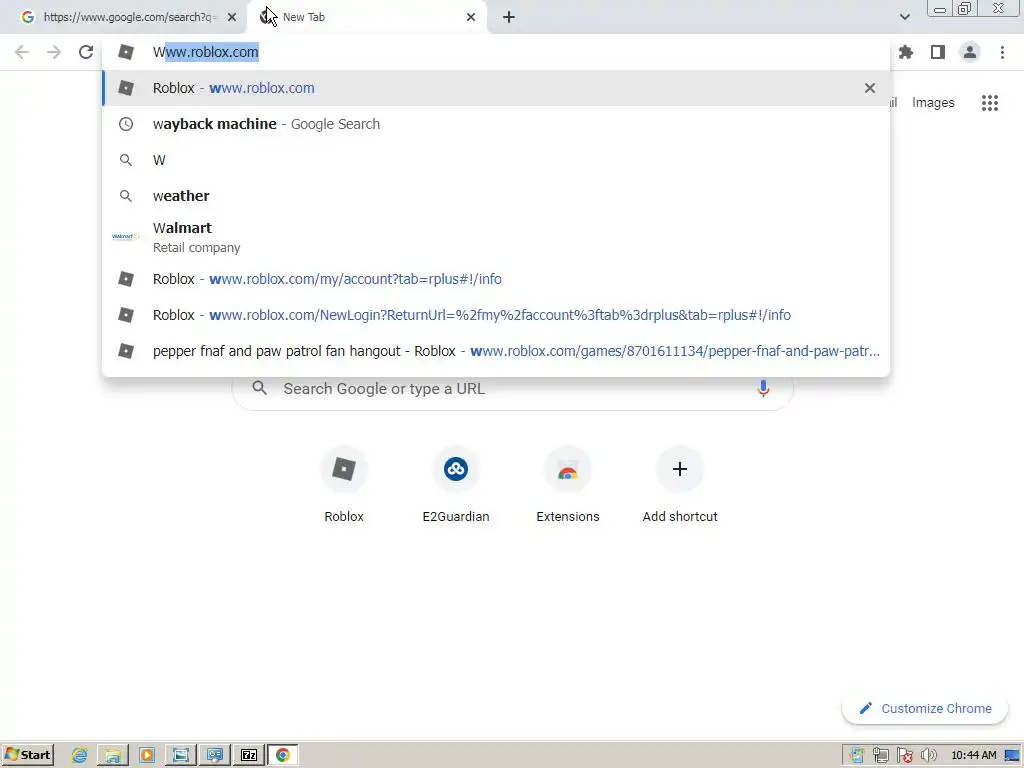Select the New Tab tab
This screenshot has height=768, width=1024.
tap(366, 17)
